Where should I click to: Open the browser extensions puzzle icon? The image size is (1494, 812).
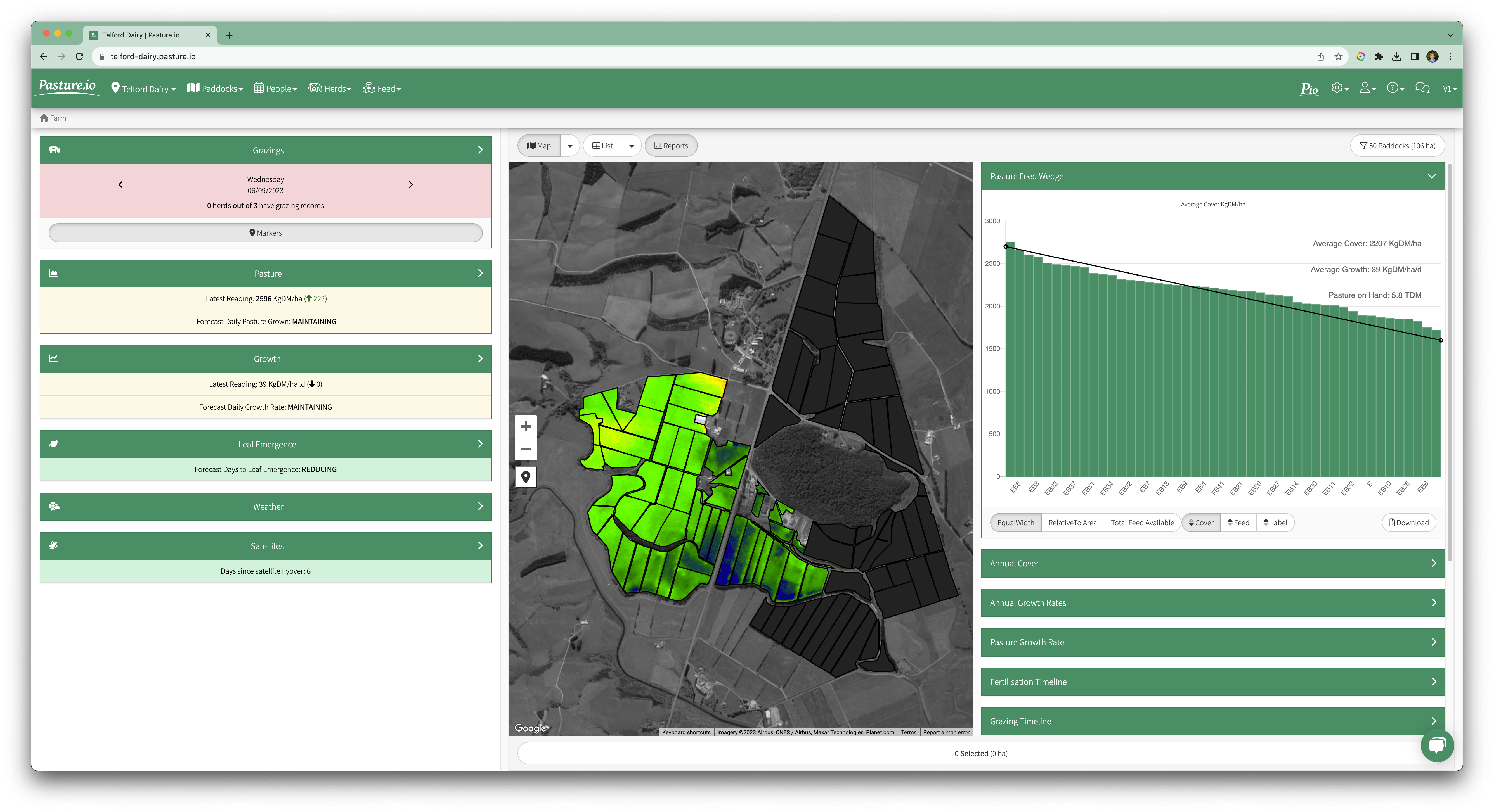click(x=1379, y=56)
